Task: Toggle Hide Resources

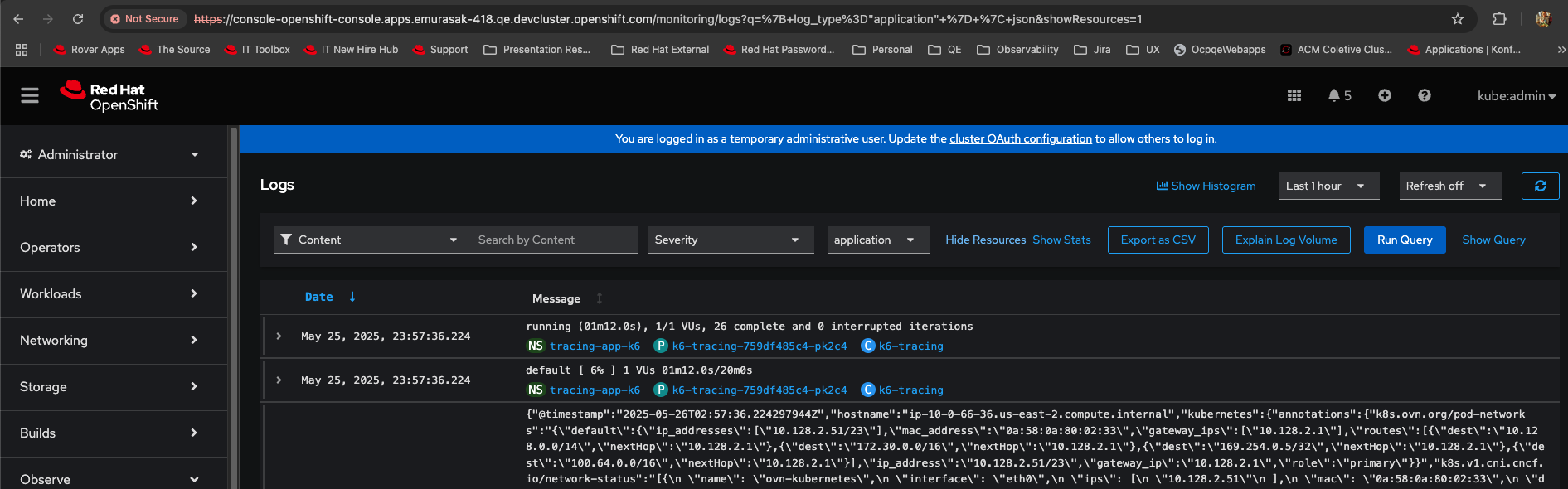Action: 985,240
